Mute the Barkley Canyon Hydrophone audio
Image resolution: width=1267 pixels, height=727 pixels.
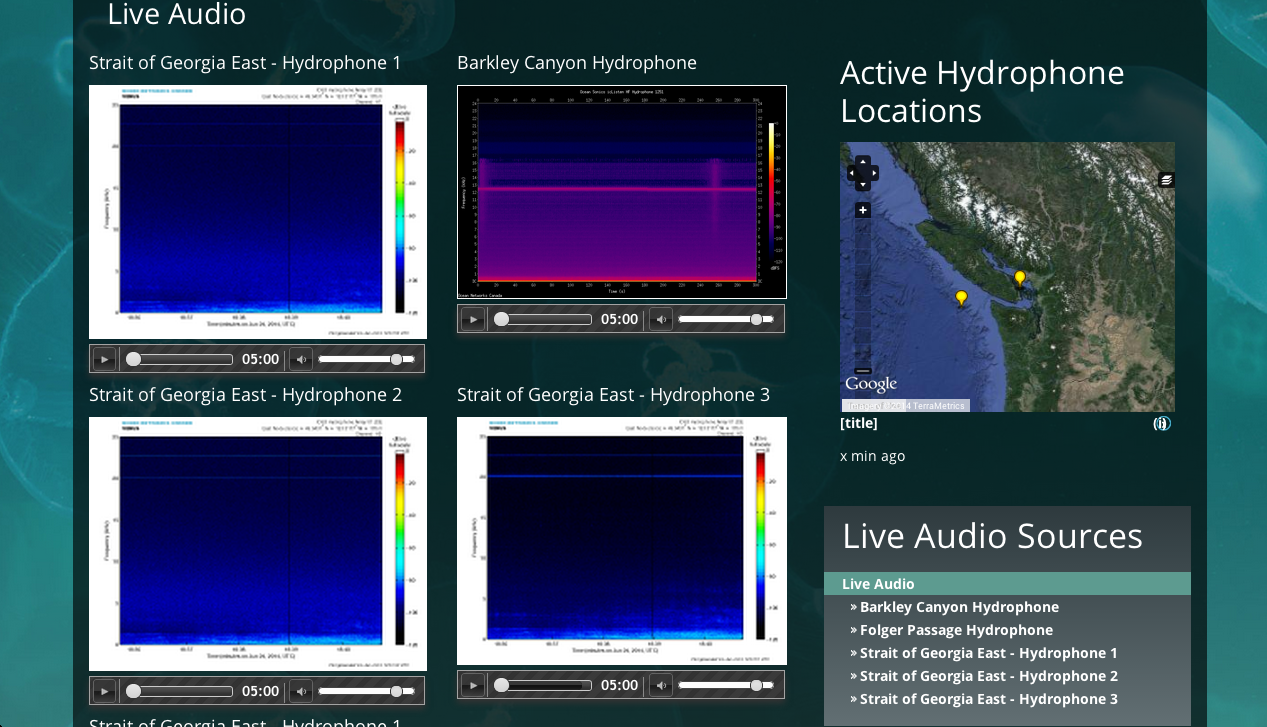tap(661, 319)
